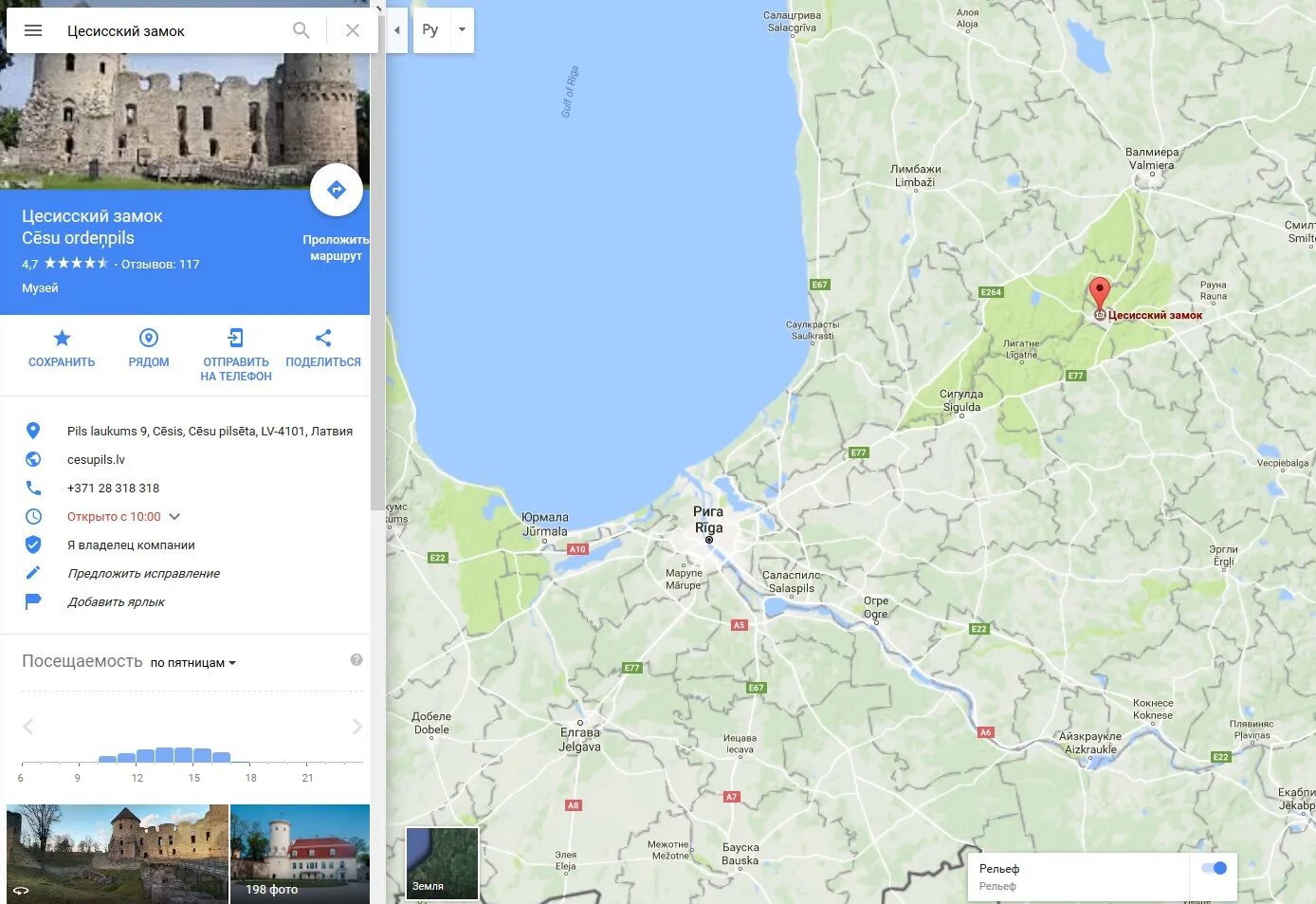This screenshot has height=904, width=1316.
Task: Open the castle ruins street view thumbnail
Action: [x=118, y=854]
